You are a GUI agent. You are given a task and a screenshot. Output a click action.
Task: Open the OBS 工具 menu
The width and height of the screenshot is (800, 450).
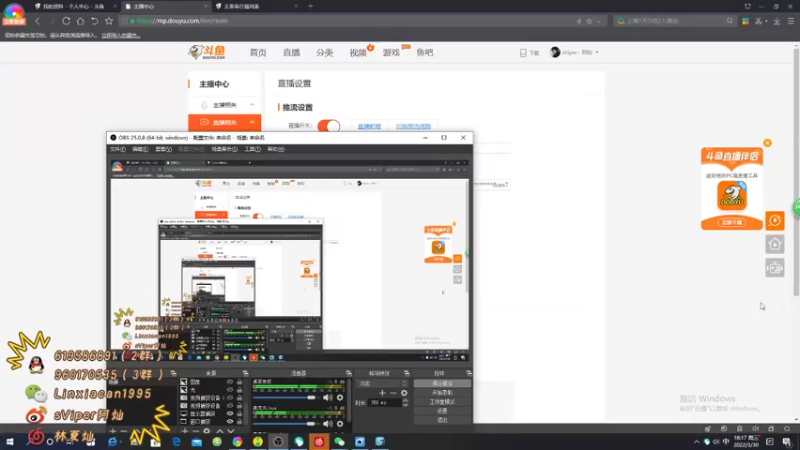pos(252,149)
